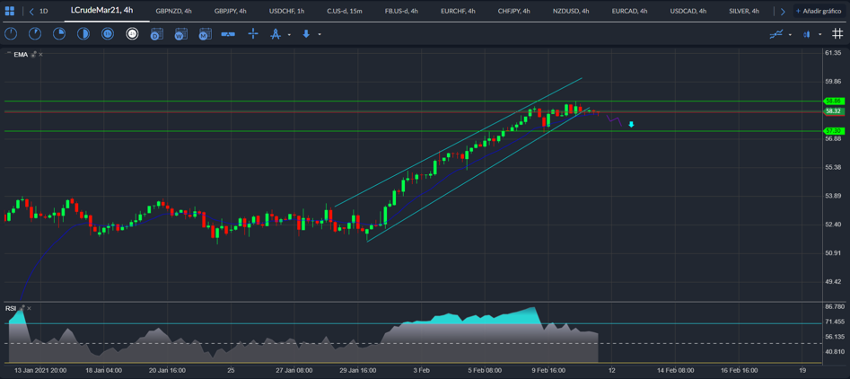
Task: Click the 86.780 RSI axis value
Action: click(834, 307)
